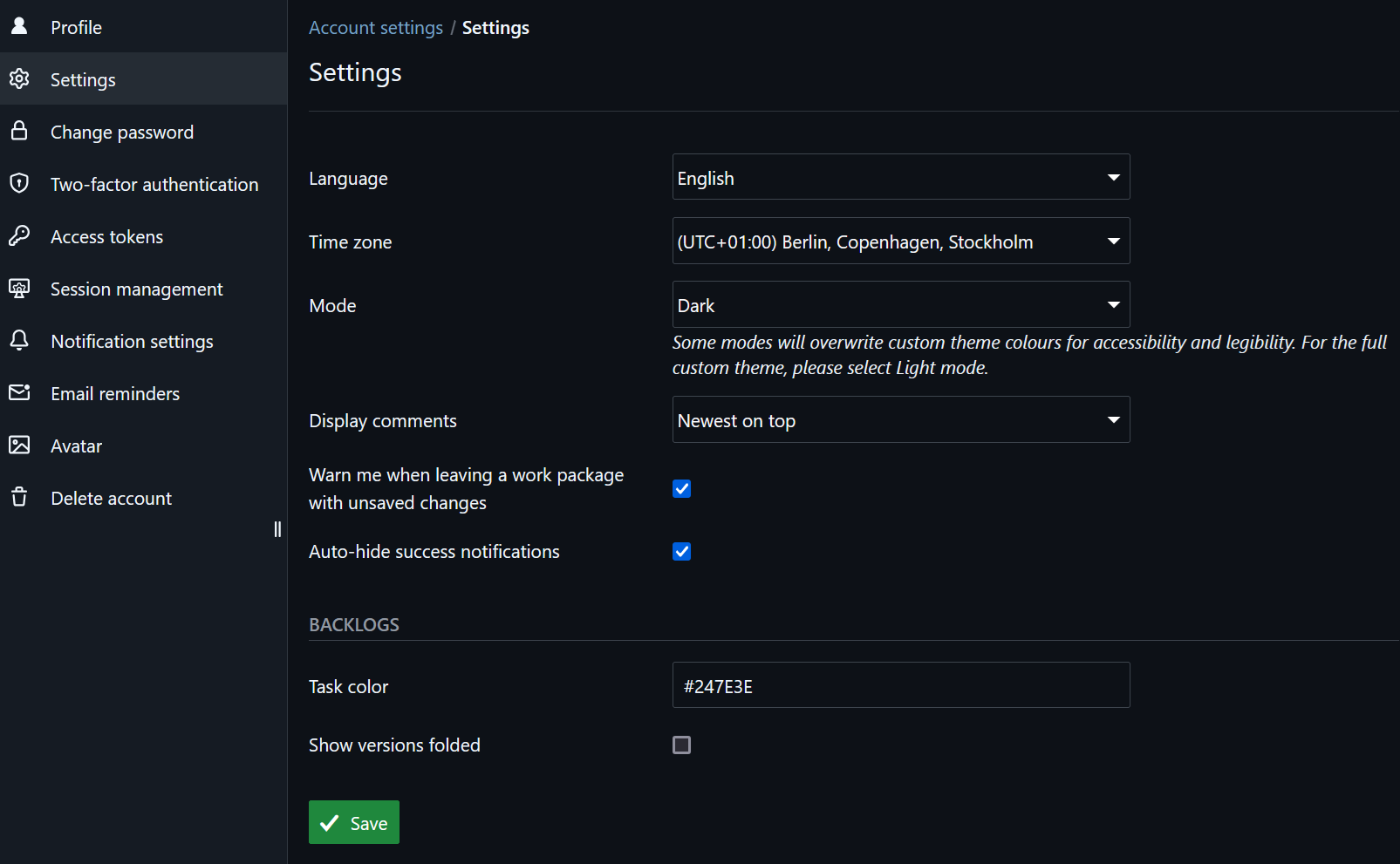This screenshot has height=864, width=1400.
Task: Open Two-factor authentication section
Action: (x=143, y=183)
